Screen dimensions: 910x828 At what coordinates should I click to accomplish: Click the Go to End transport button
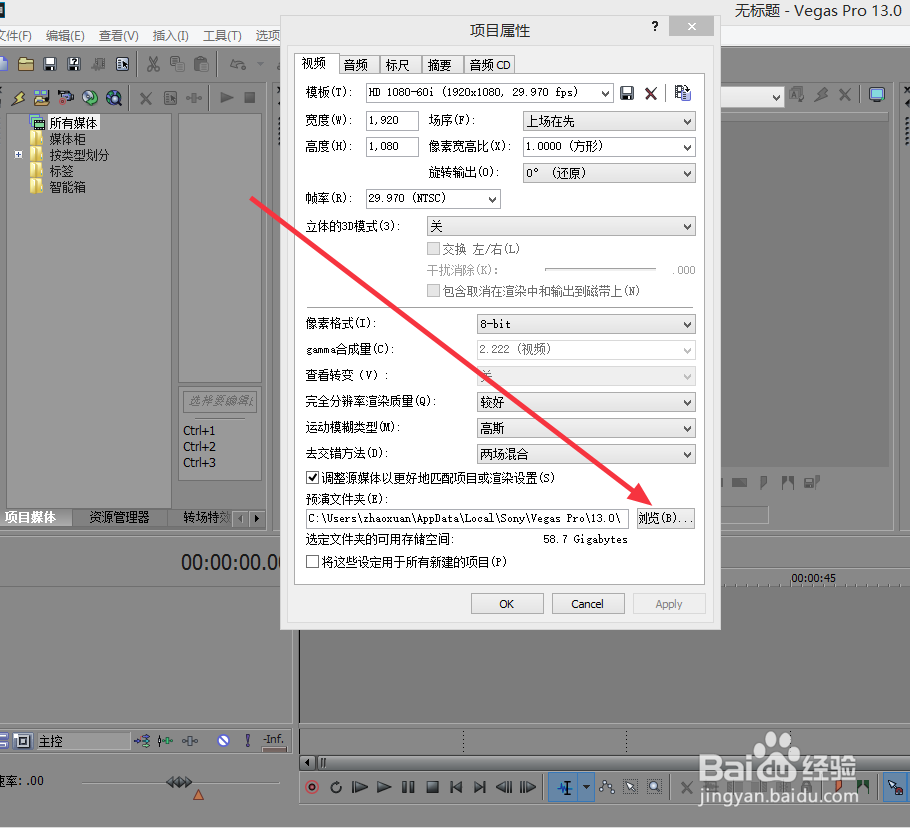(x=480, y=787)
